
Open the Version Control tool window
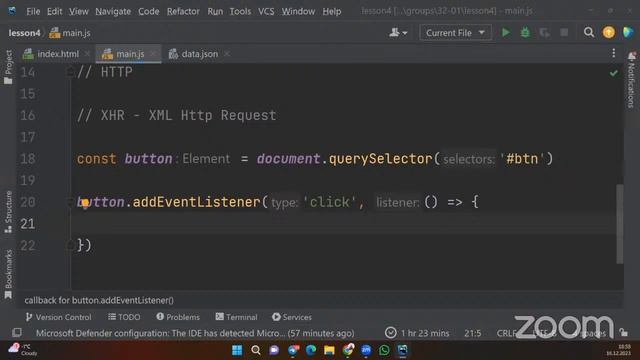pos(58,317)
